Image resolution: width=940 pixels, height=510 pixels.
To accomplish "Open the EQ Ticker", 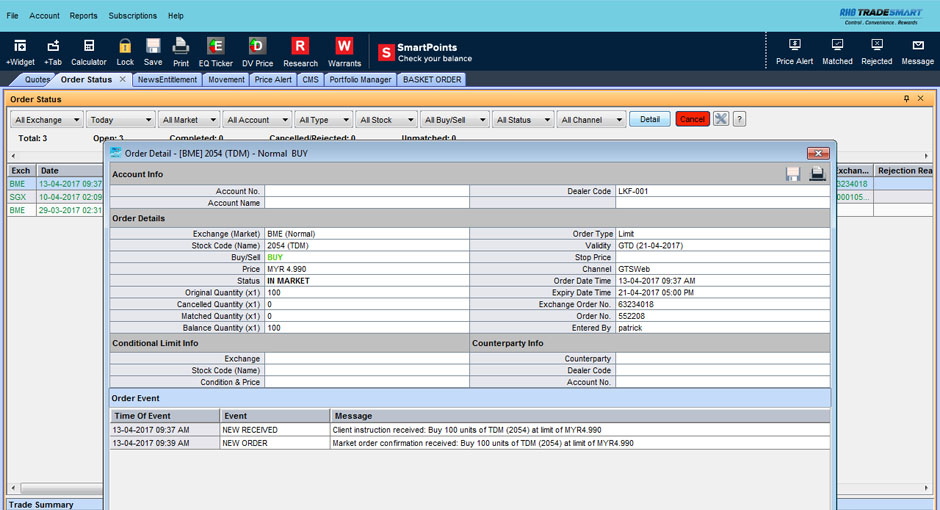I will click(x=215, y=52).
